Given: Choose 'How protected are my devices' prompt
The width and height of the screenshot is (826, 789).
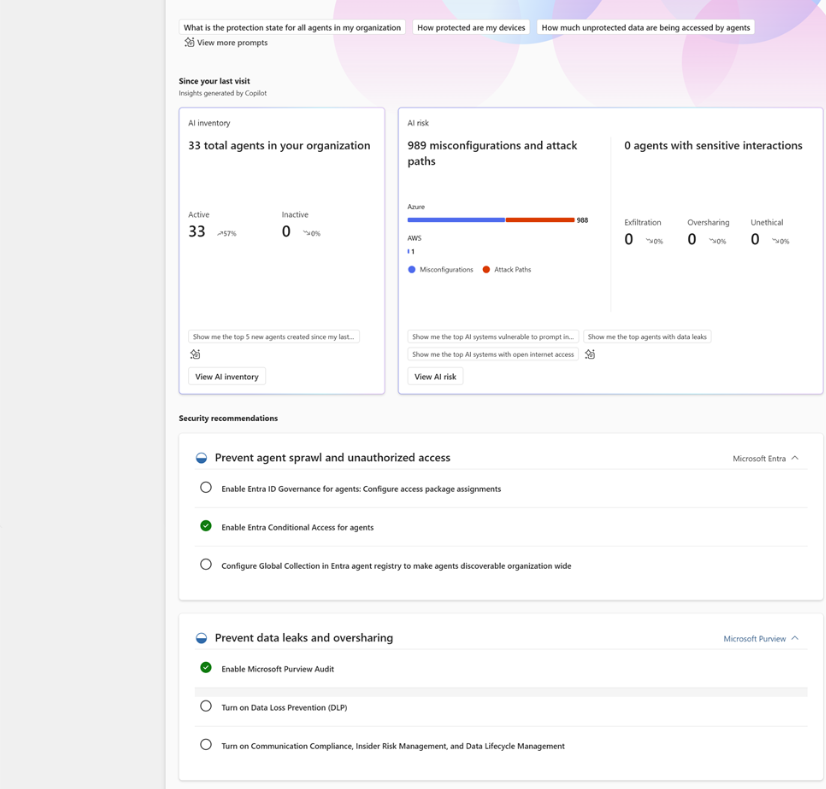Looking at the screenshot, I should 471,27.
